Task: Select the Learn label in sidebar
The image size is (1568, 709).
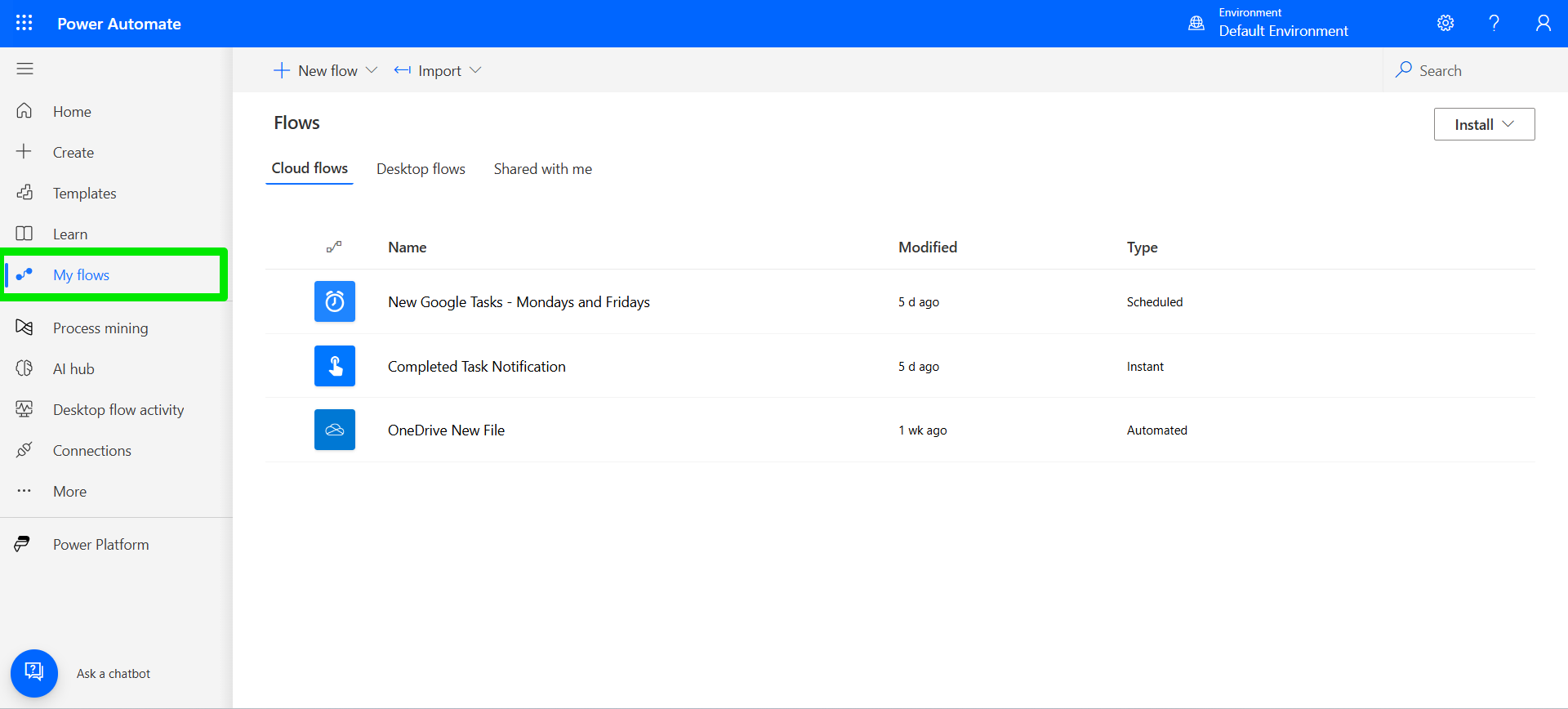Action: tap(70, 234)
